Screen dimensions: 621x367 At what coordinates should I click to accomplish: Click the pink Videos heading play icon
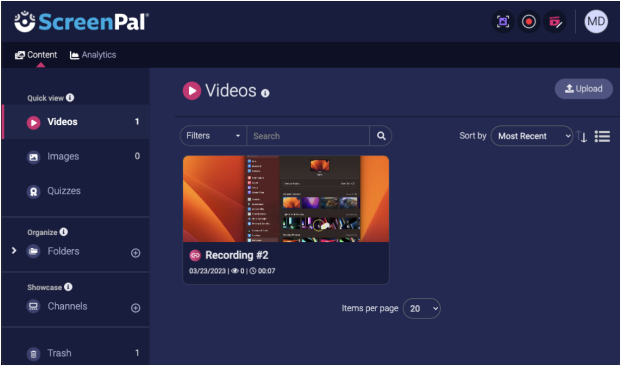pyautogui.click(x=192, y=91)
